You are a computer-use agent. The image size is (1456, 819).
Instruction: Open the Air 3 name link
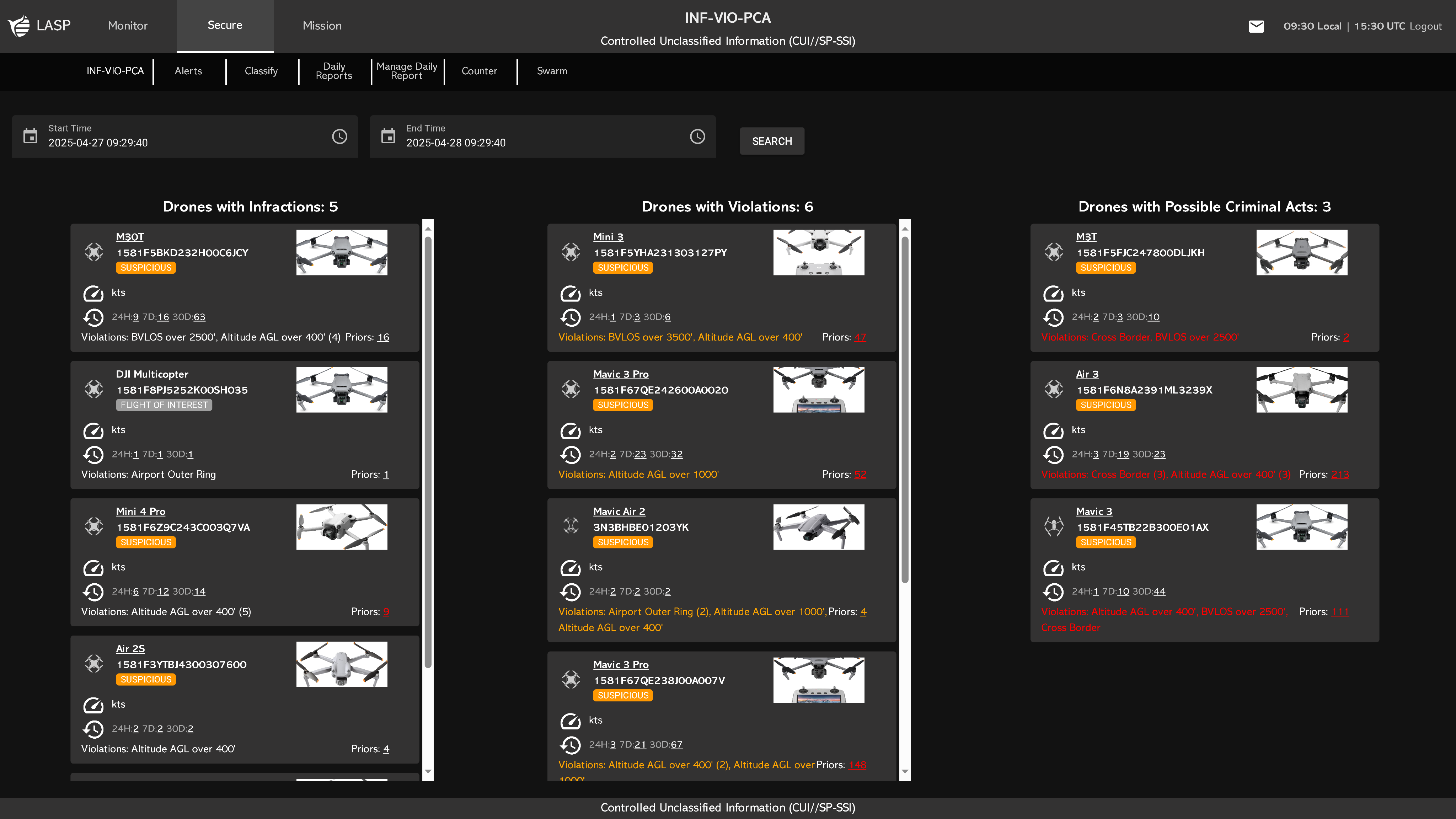tap(1087, 374)
